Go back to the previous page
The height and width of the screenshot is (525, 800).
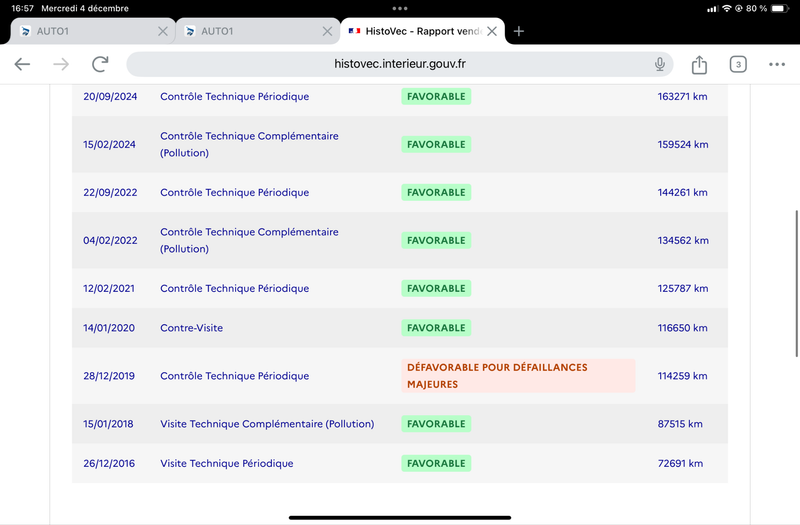point(22,64)
